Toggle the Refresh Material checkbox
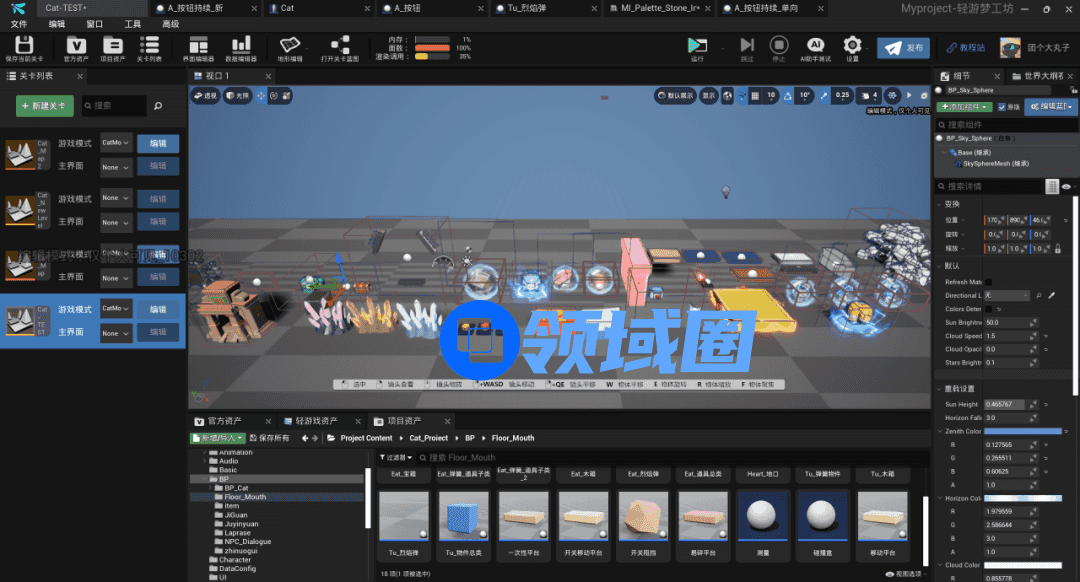This screenshot has width=1080, height=582. coord(990,282)
